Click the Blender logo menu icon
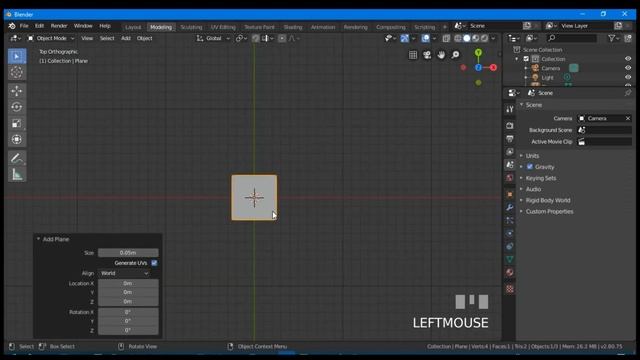This screenshot has height=360, width=640. click(x=12, y=26)
